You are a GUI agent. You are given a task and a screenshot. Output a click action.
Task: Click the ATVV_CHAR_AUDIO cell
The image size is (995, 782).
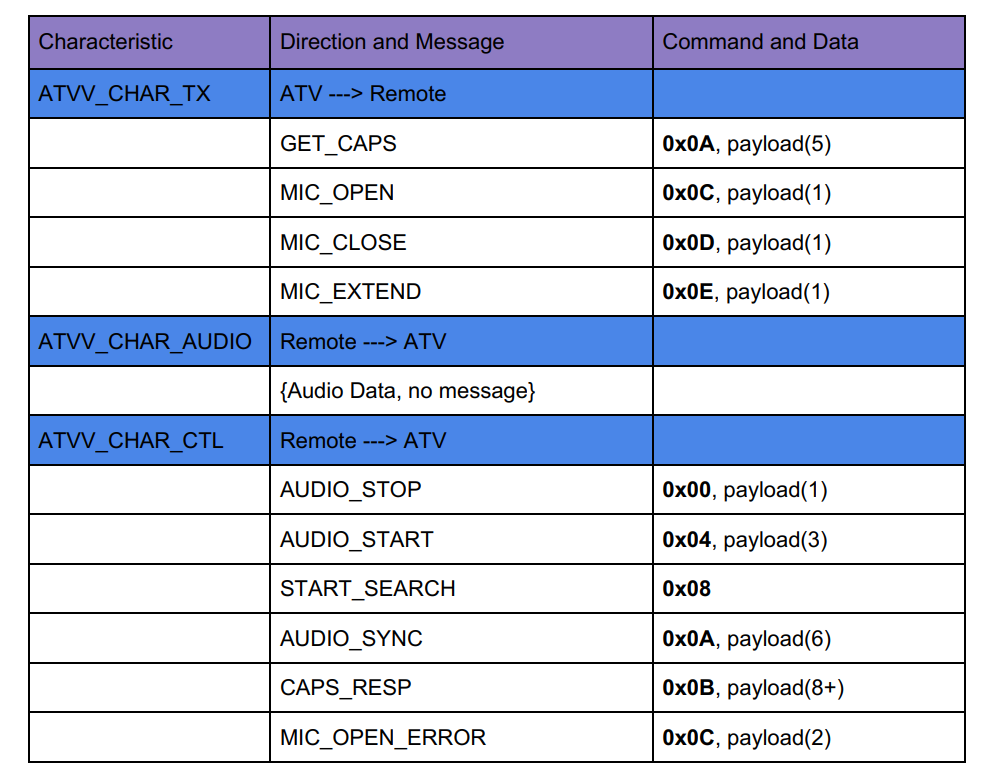coord(149,341)
